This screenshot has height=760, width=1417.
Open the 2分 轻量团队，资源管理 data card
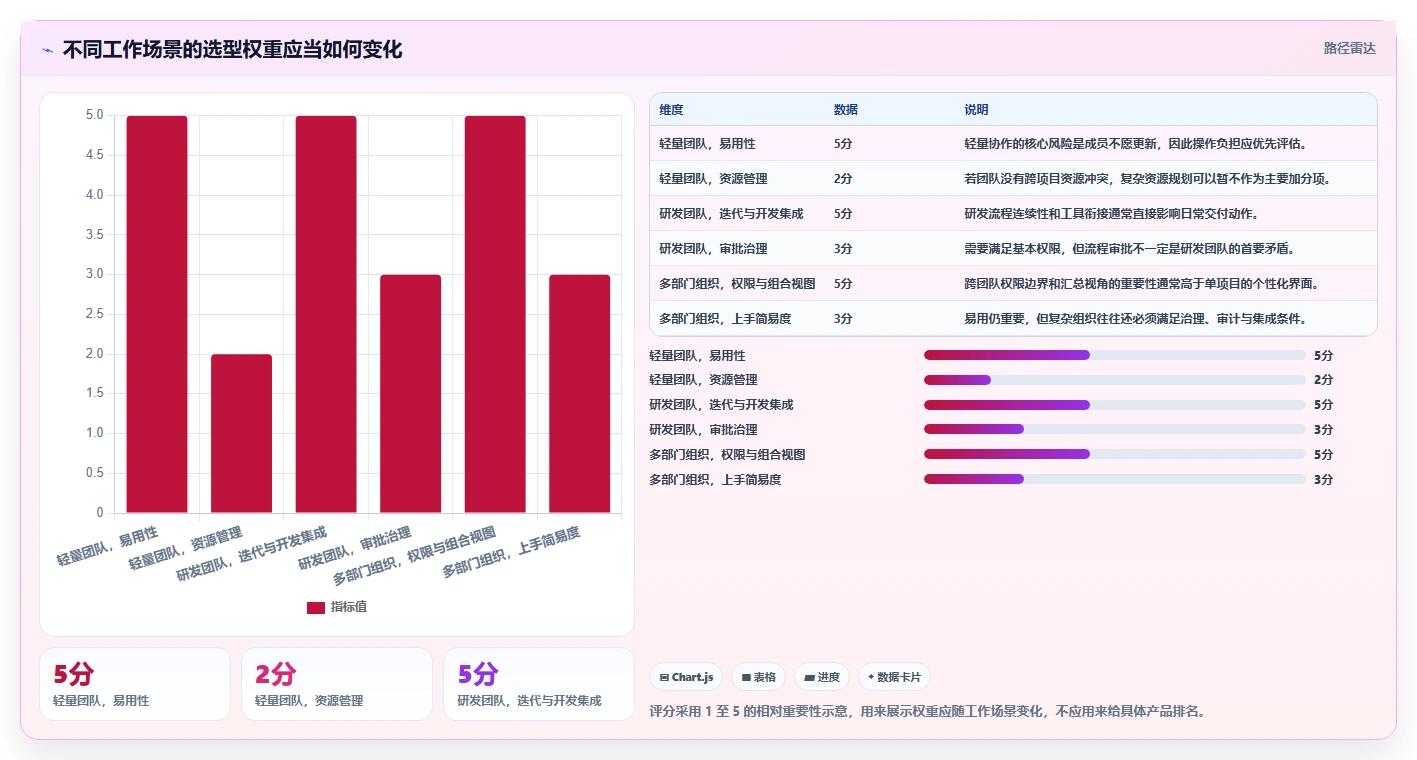[x=337, y=684]
